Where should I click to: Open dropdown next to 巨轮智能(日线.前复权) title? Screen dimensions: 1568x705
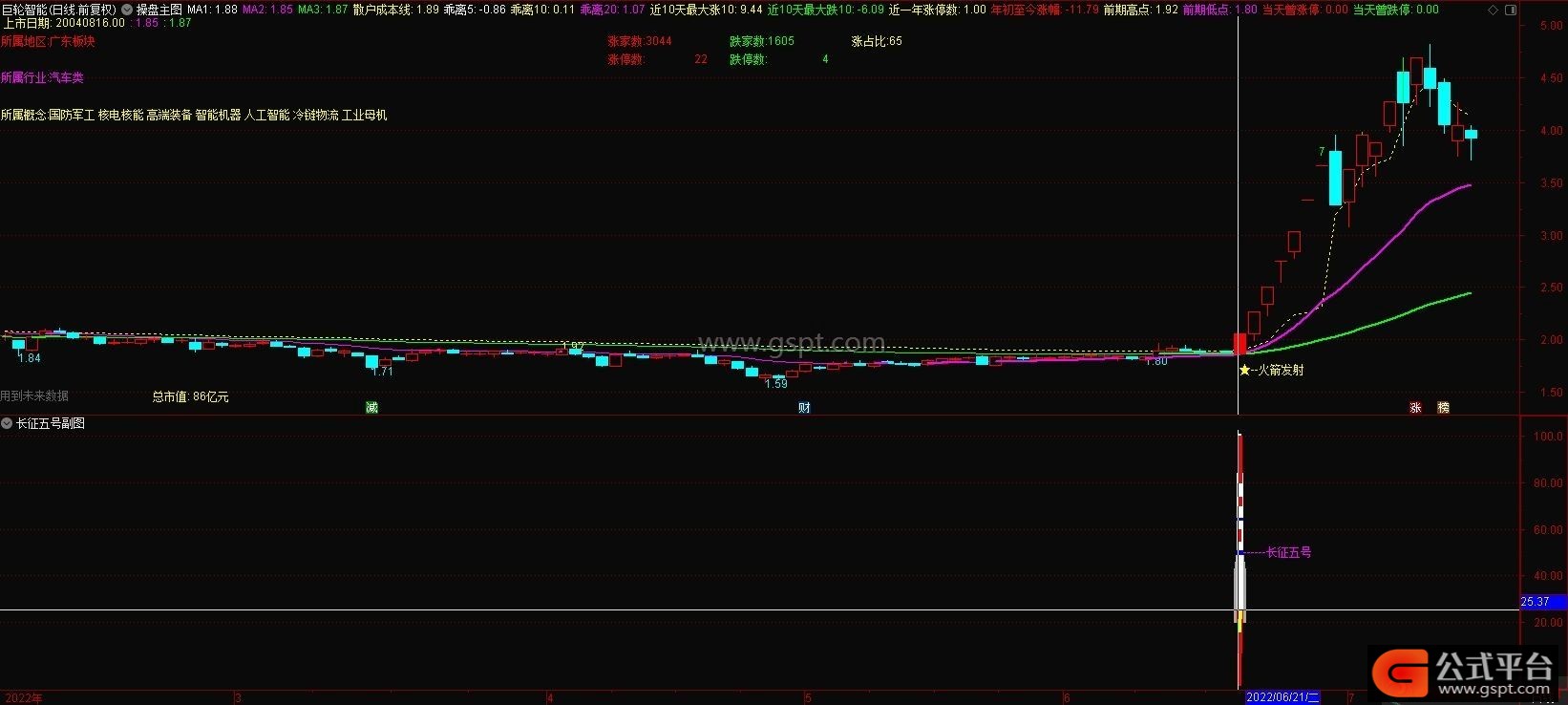127,10
